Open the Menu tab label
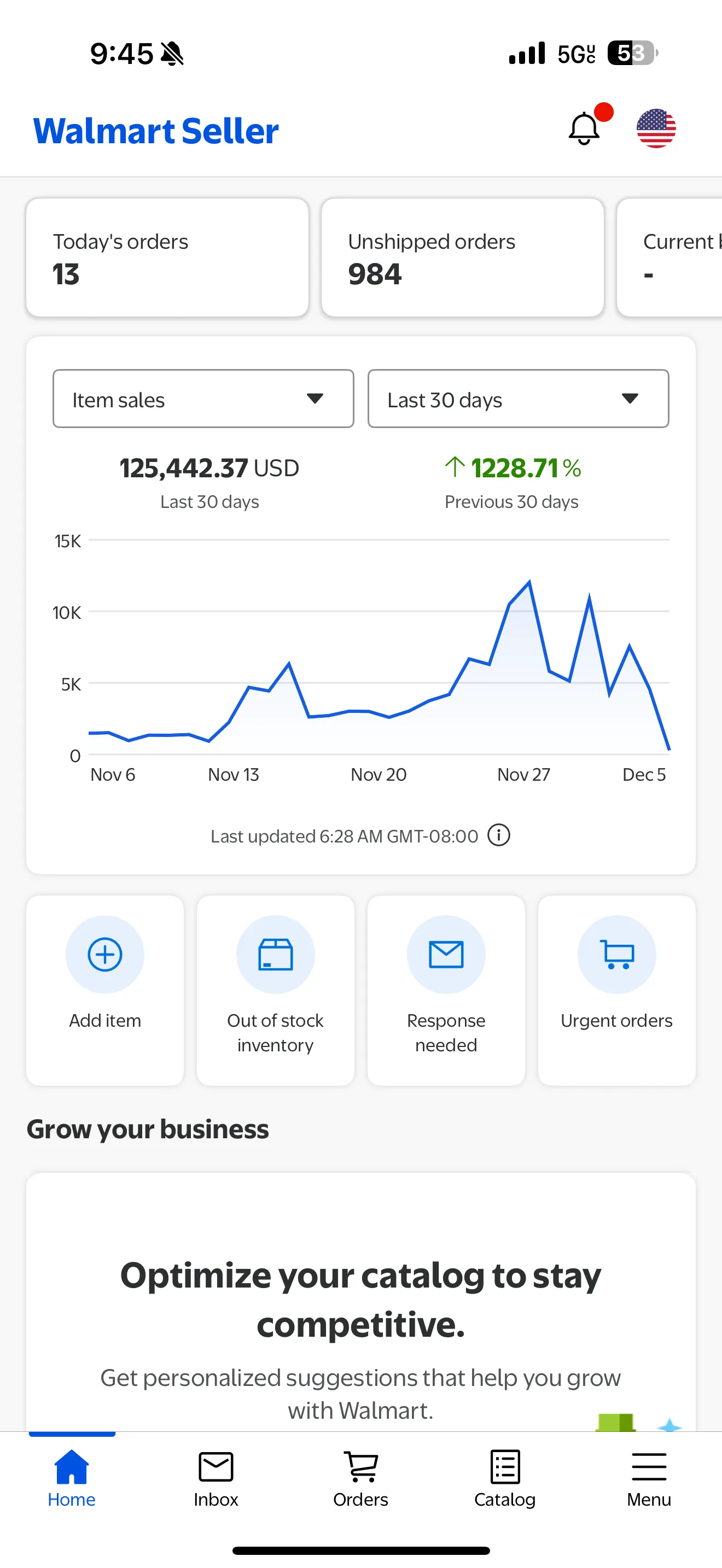 click(x=649, y=1499)
